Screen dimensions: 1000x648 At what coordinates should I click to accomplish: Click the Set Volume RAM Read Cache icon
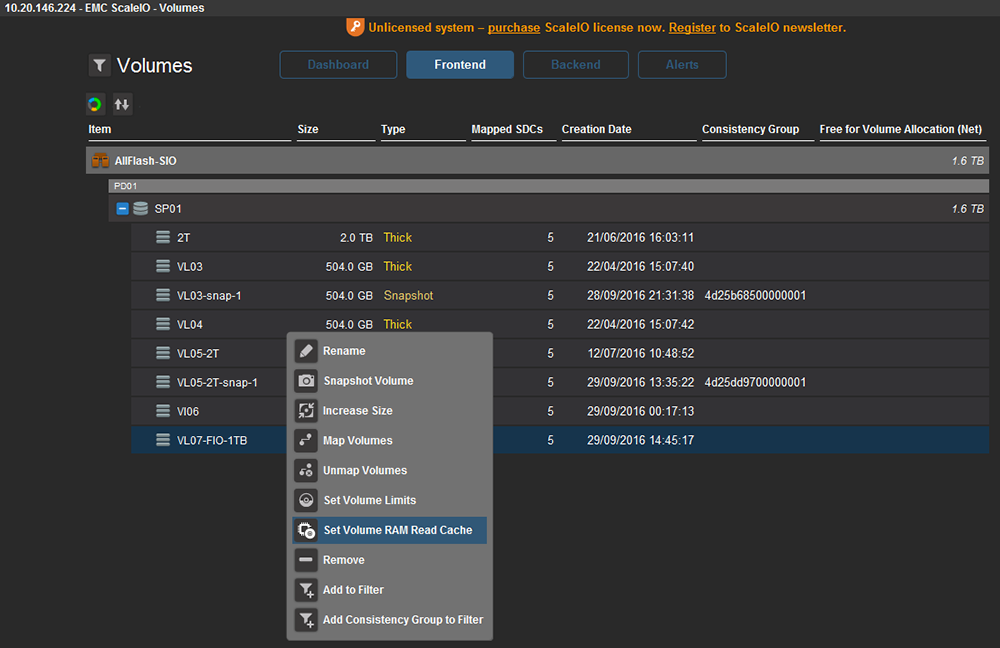[306, 530]
